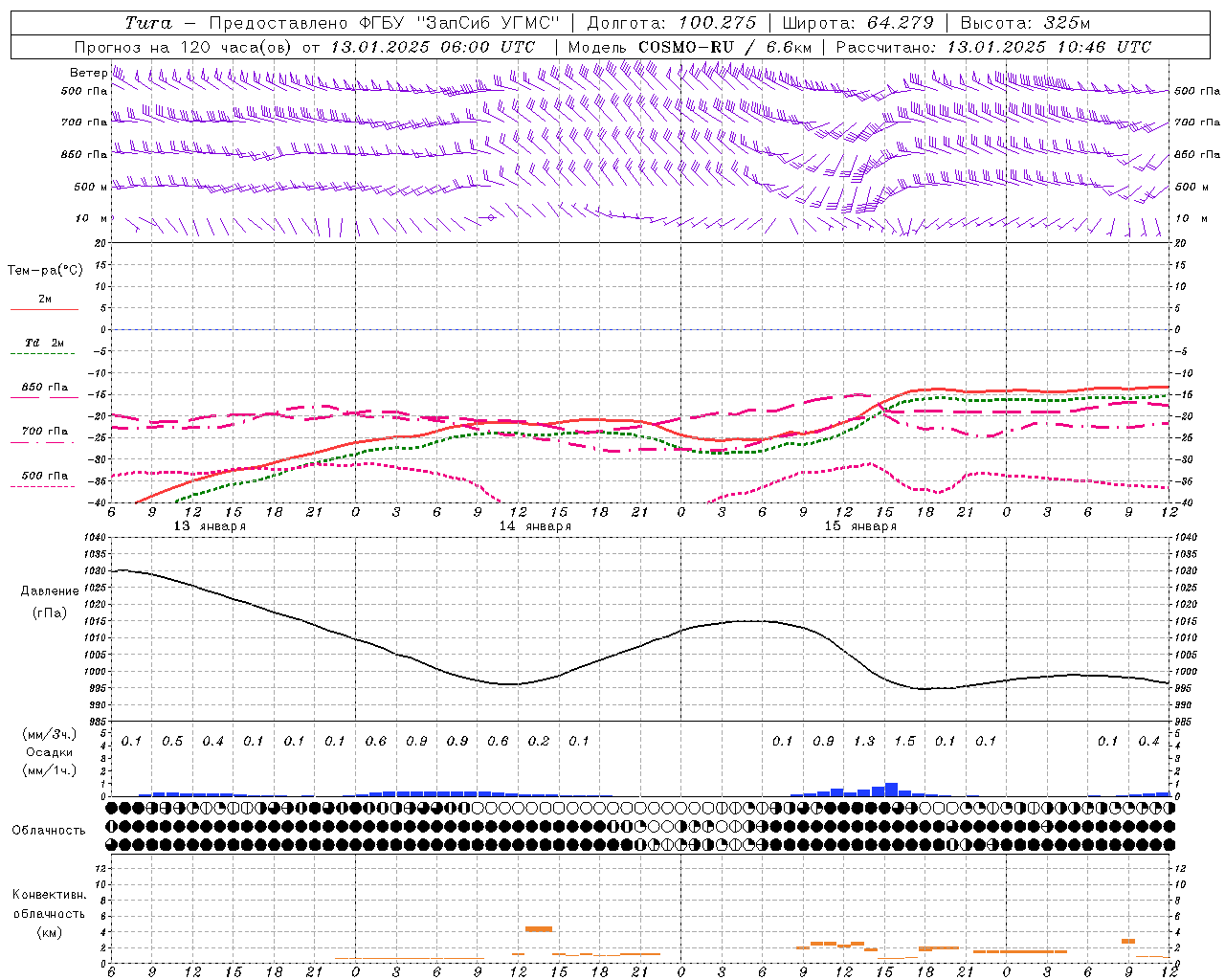Click the tallest blue precipitation bar on 15 января

(891, 790)
